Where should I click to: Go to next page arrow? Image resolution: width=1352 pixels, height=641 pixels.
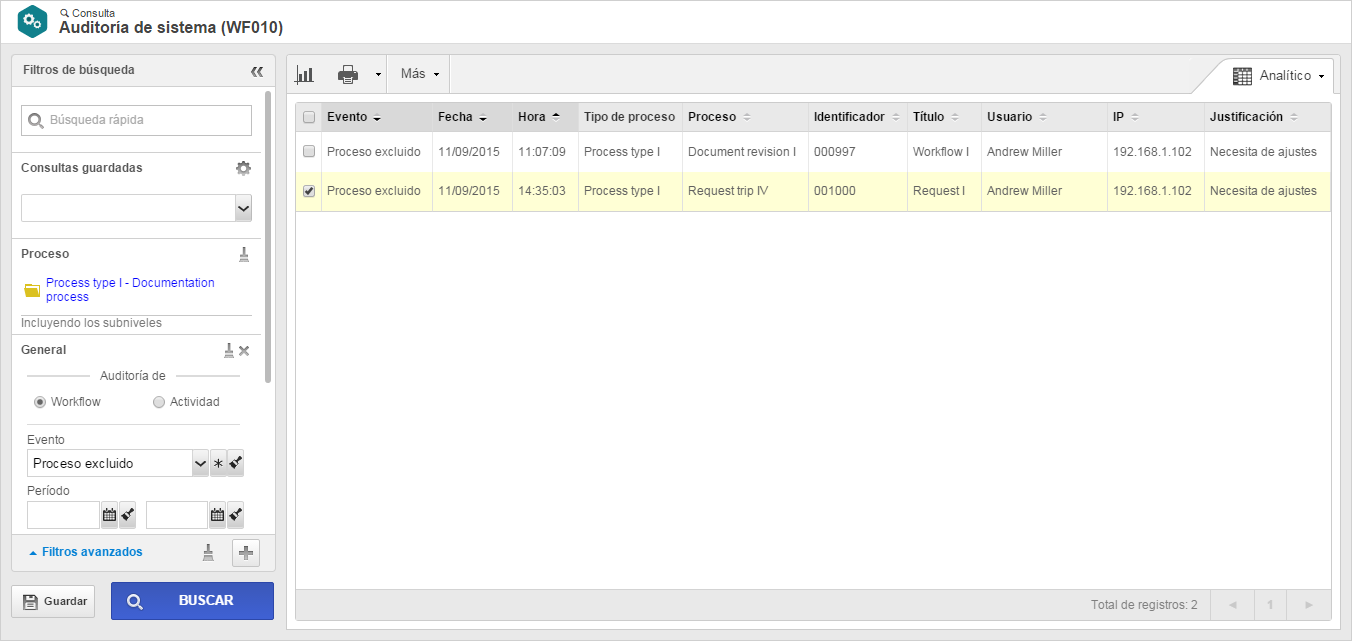coord(1308,605)
